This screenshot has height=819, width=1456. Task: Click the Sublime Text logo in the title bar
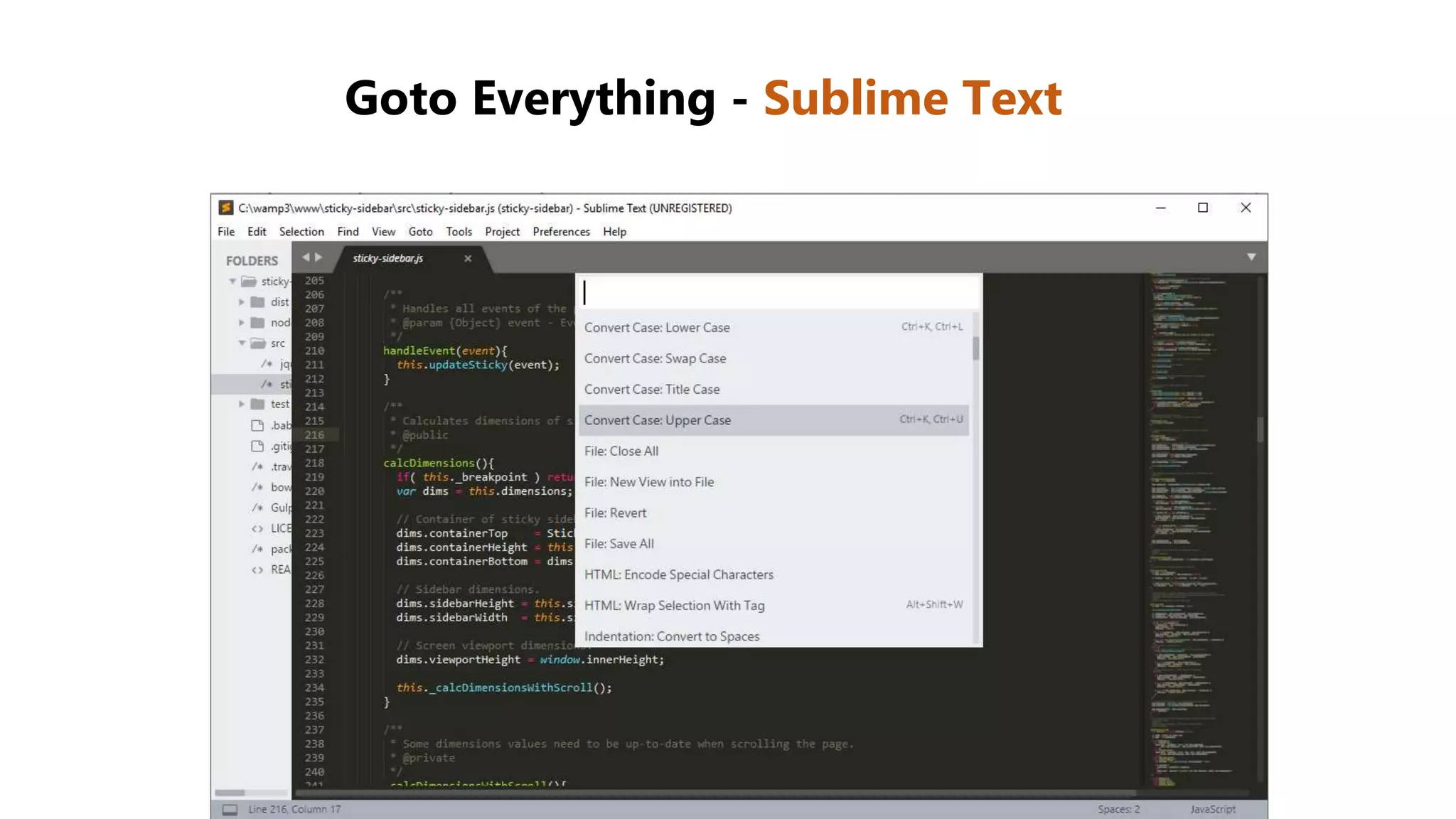[226, 208]
